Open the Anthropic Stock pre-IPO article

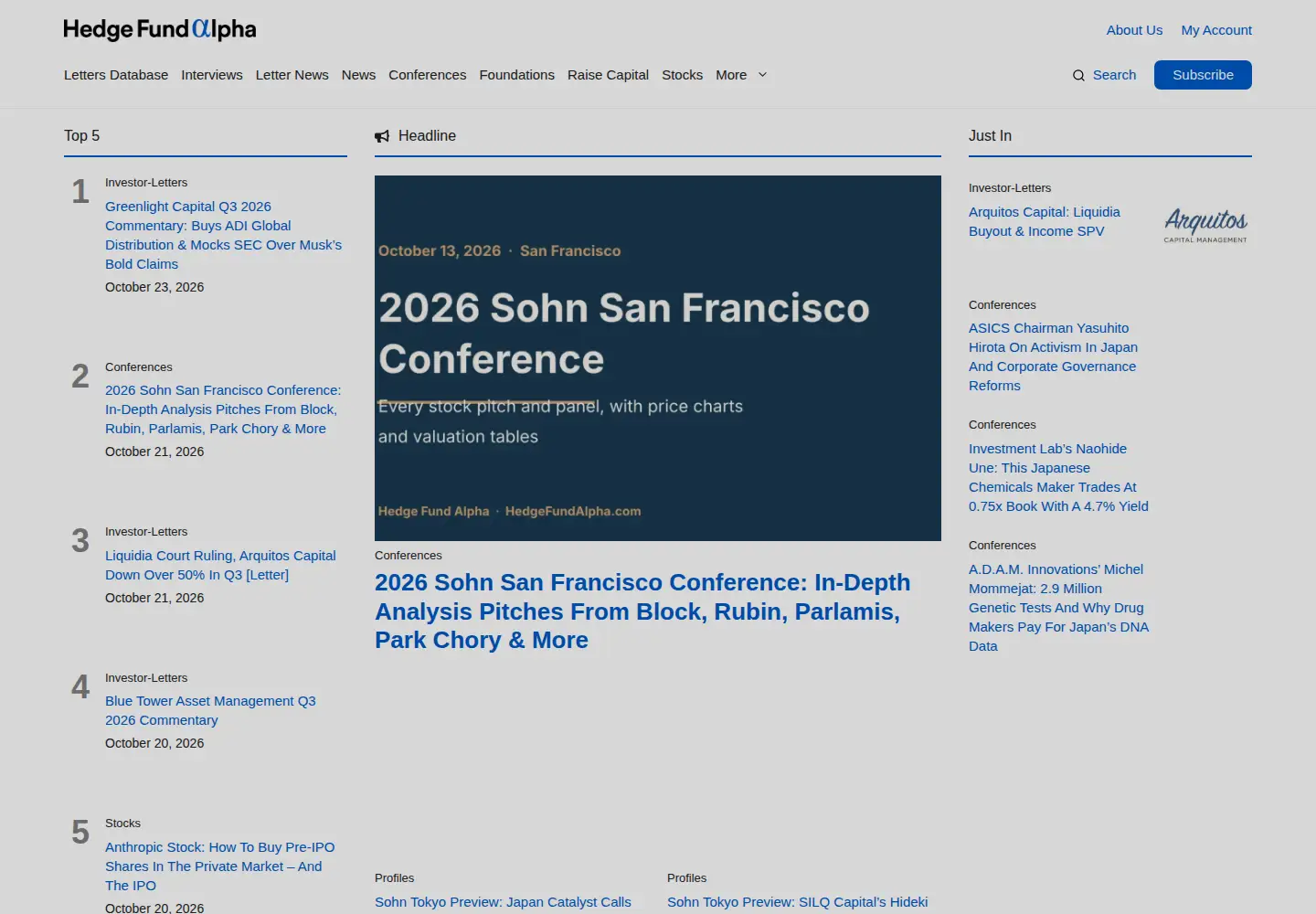[x=220, y=866]
